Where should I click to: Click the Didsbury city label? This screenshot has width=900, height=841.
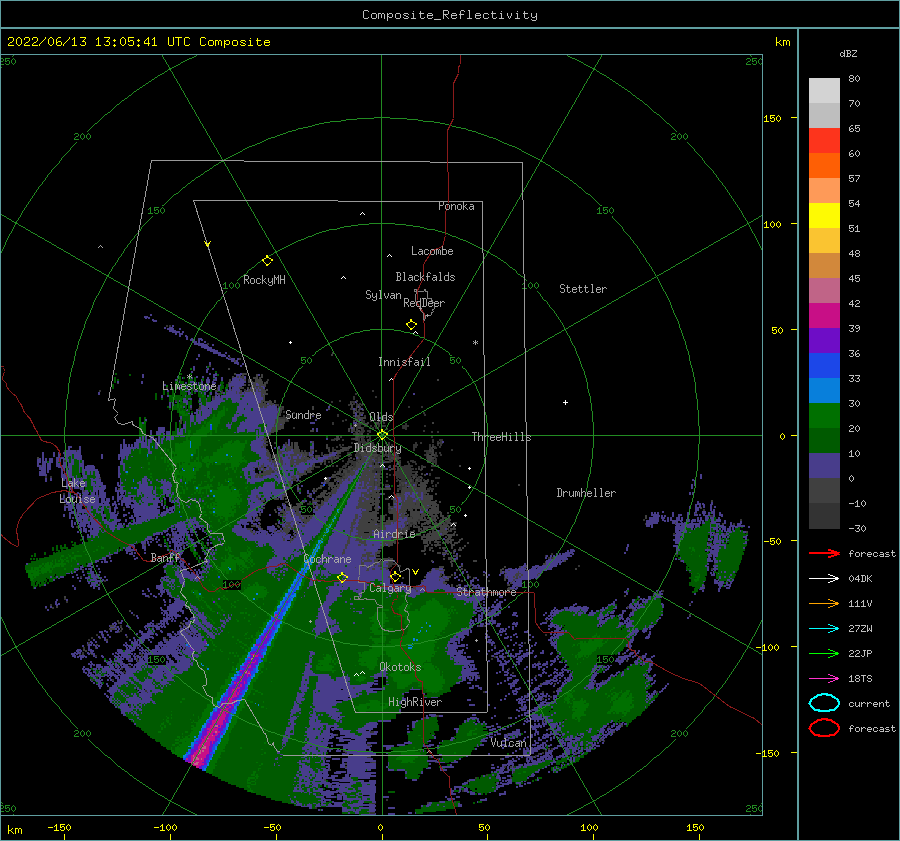pos(377,448)
